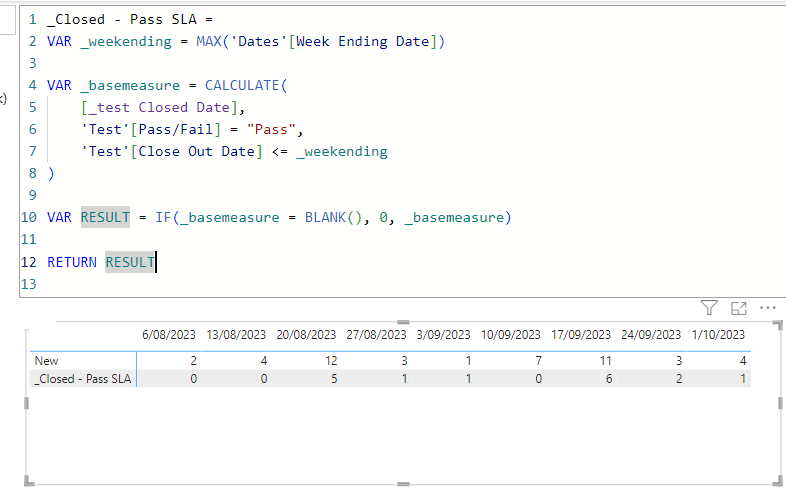Click 'Test'[Close Out Date] column reference

coord(171,152)
